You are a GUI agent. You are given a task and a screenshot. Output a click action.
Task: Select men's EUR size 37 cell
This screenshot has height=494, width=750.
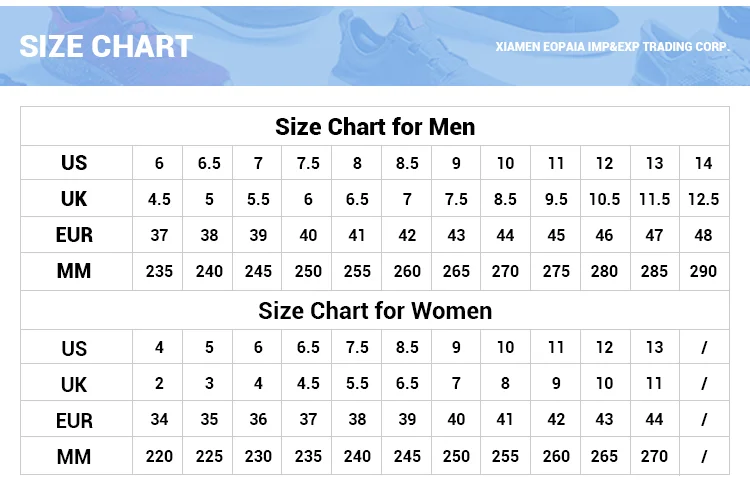point(159,236)
